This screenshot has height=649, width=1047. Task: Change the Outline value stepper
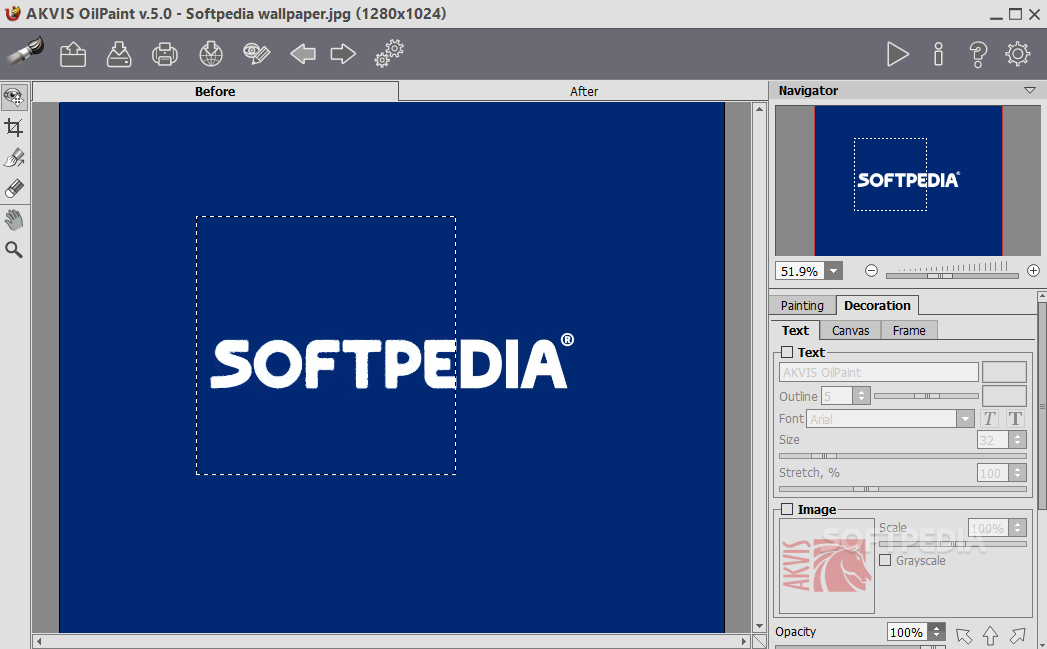point(861,396)
